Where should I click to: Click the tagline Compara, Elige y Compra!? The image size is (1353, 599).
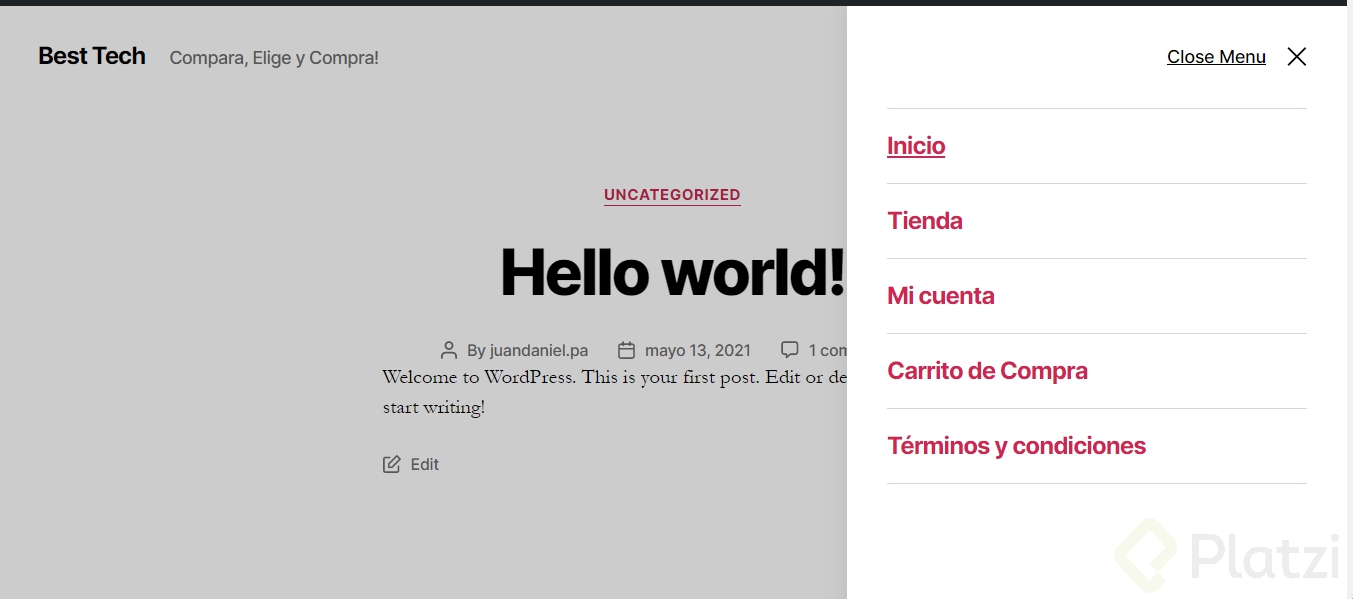point(274,58)
